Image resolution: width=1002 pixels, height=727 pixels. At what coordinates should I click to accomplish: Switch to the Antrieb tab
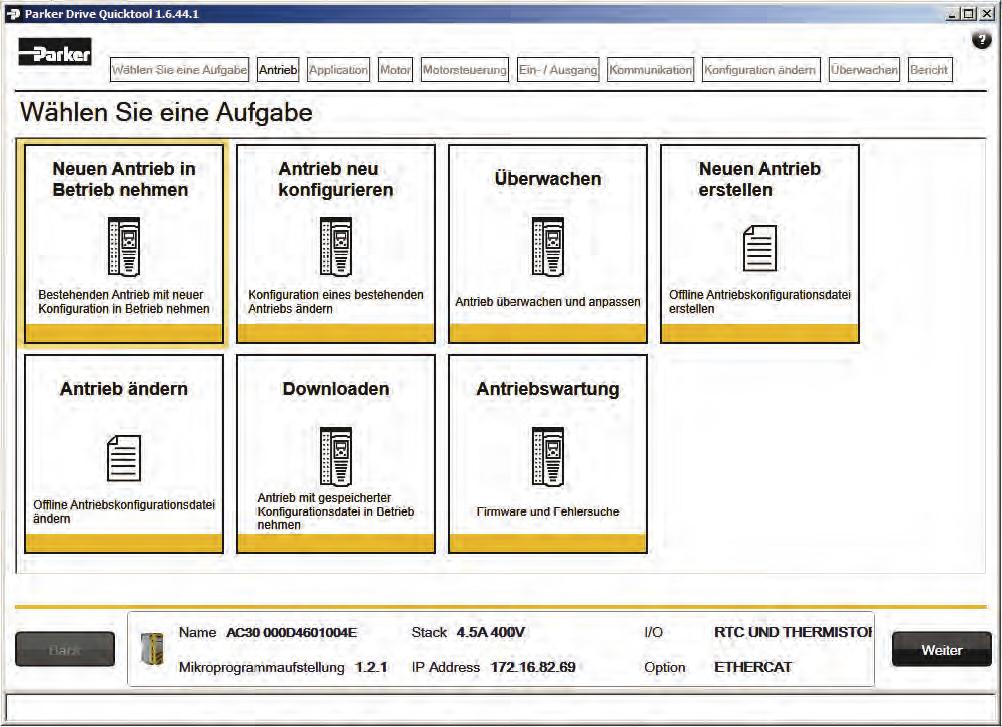(278, 70)
